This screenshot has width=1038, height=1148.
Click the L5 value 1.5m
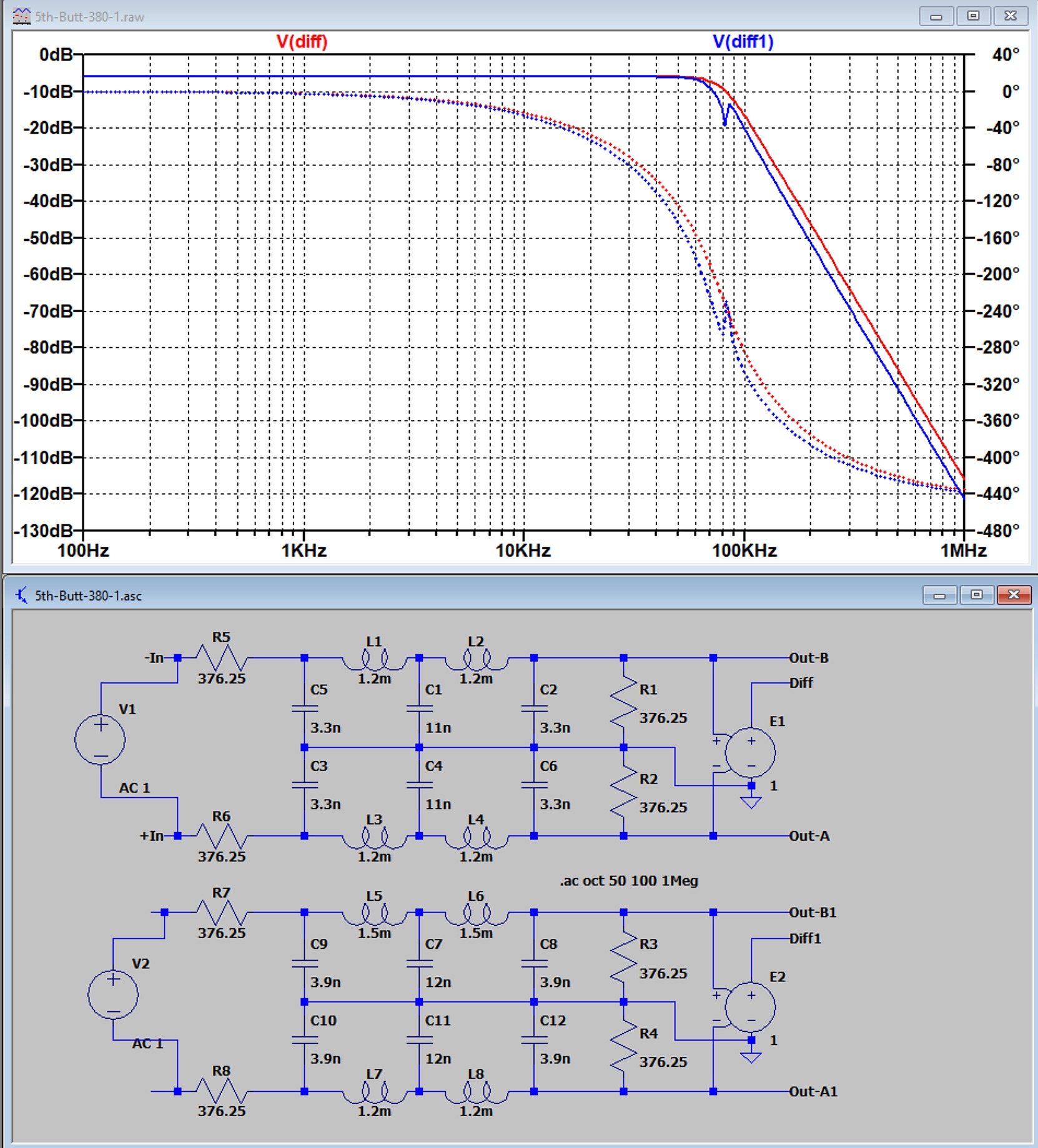pos(374,933)
